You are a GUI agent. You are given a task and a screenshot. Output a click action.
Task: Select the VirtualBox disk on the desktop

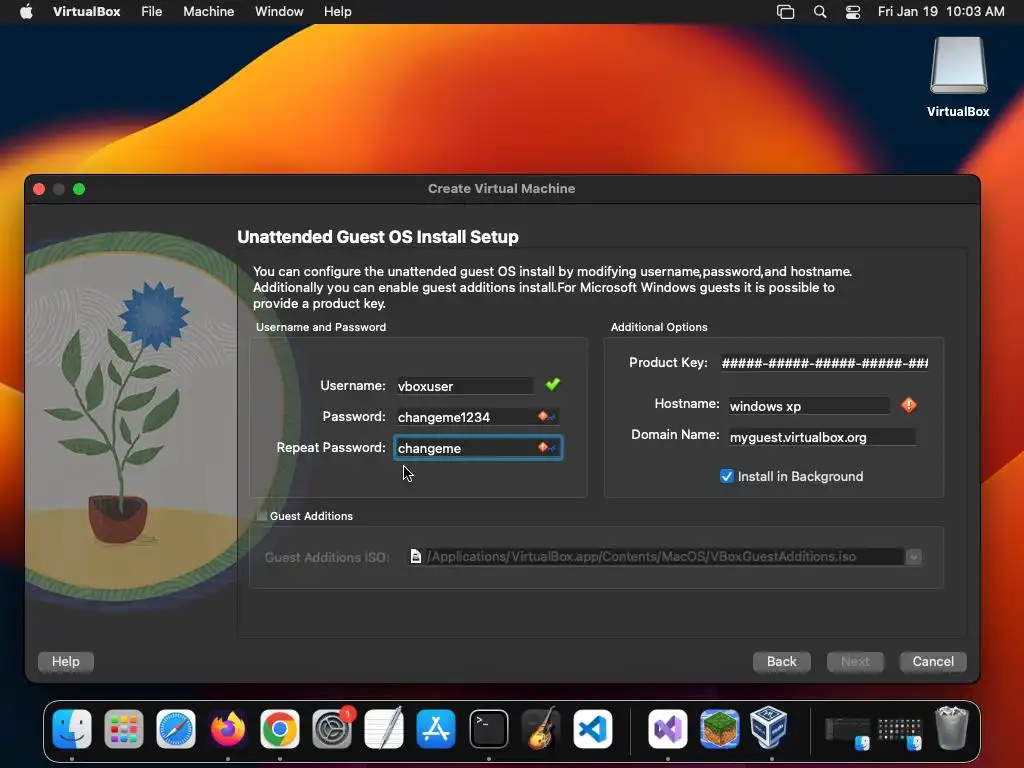(x=958, y=66)
